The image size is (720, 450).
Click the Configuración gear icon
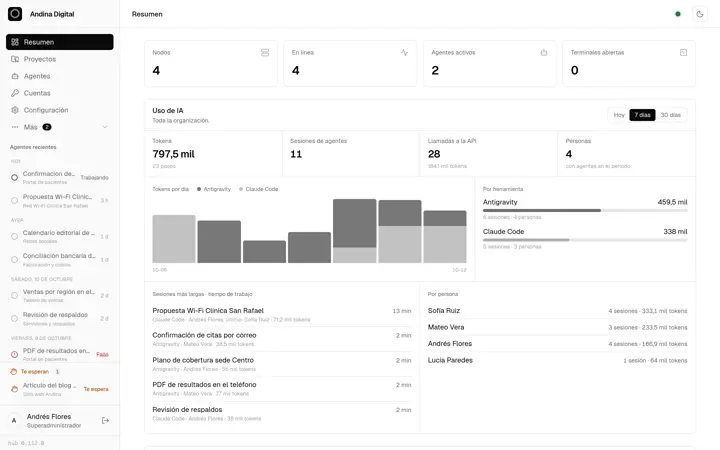[15, 110]
